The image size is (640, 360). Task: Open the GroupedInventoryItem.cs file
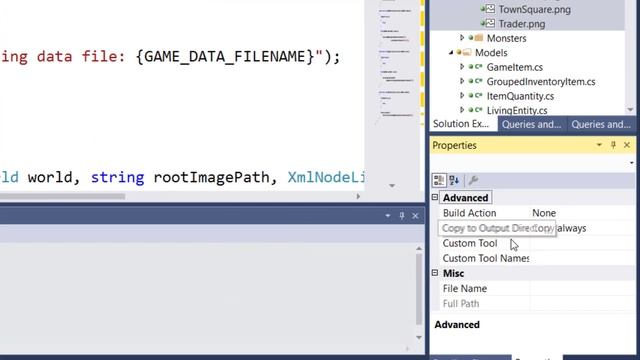pyautogui.click(x=541, y=82)
